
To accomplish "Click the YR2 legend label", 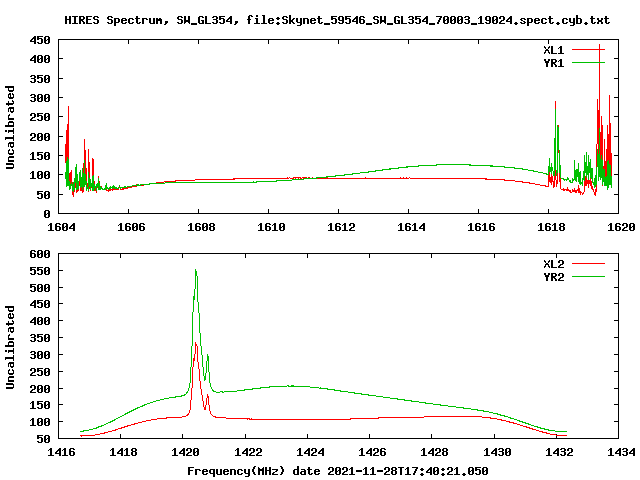I will [553, 277].
